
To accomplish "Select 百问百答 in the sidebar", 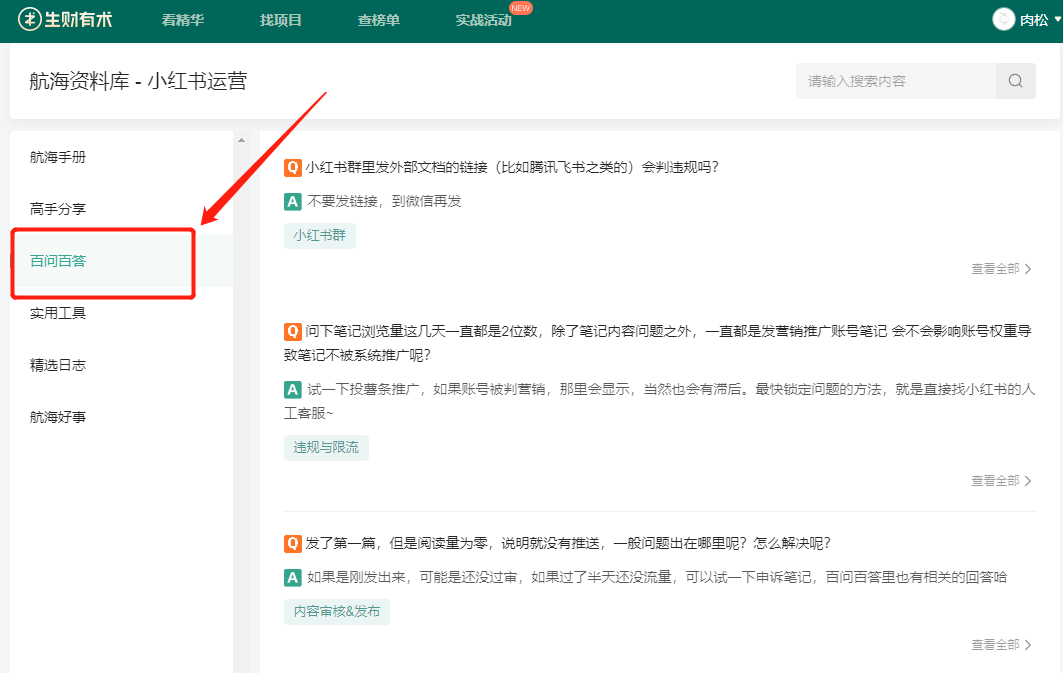I will (58, 261).
